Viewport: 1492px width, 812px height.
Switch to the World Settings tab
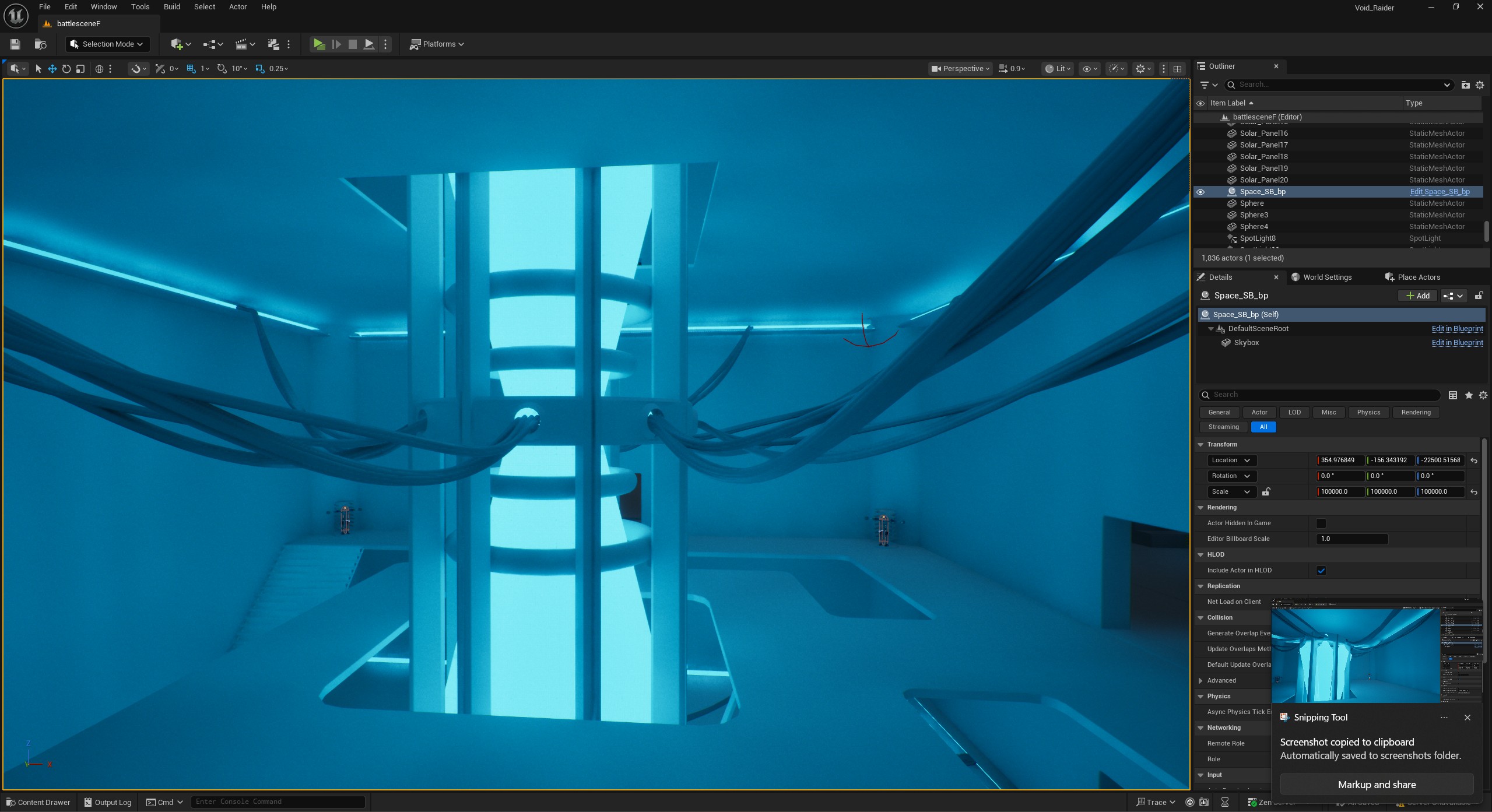pyautogui.click(x=1326, y=277)
